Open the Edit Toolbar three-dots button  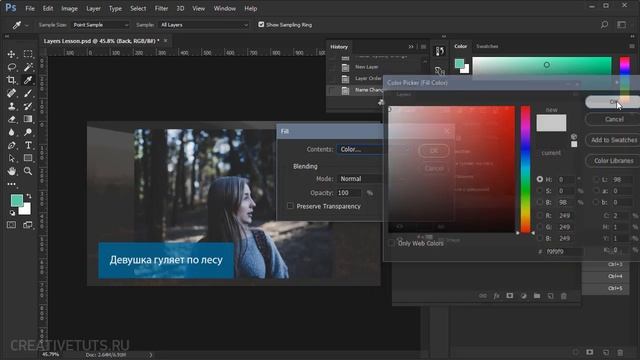pyautogui.click(x=11, y=184)
